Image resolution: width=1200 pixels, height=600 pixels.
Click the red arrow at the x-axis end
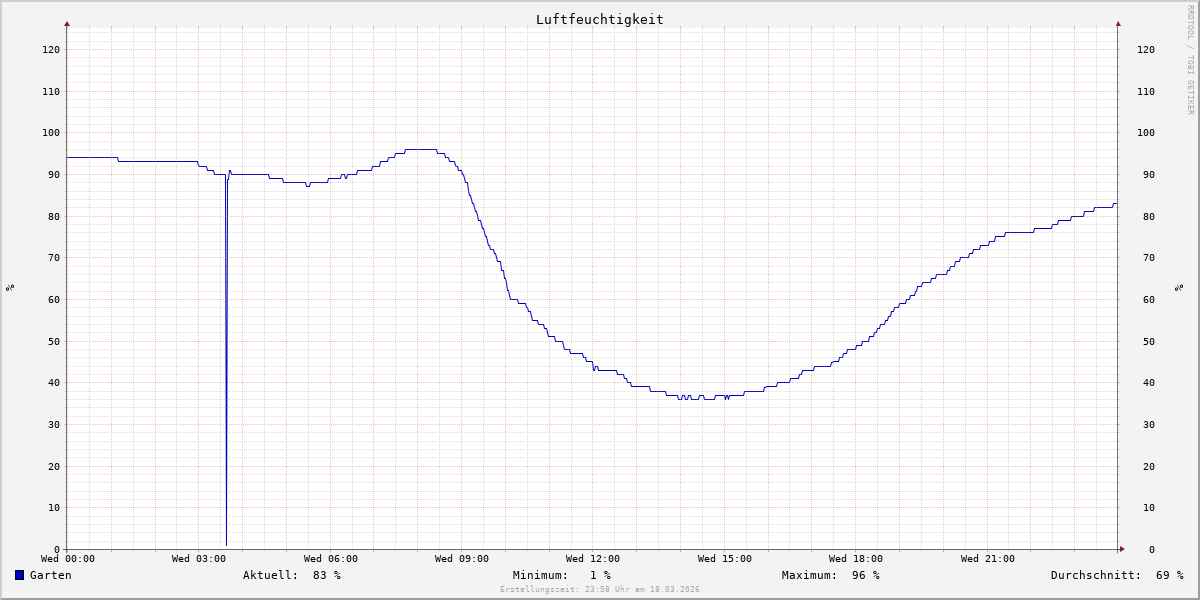coord(1121,549)
